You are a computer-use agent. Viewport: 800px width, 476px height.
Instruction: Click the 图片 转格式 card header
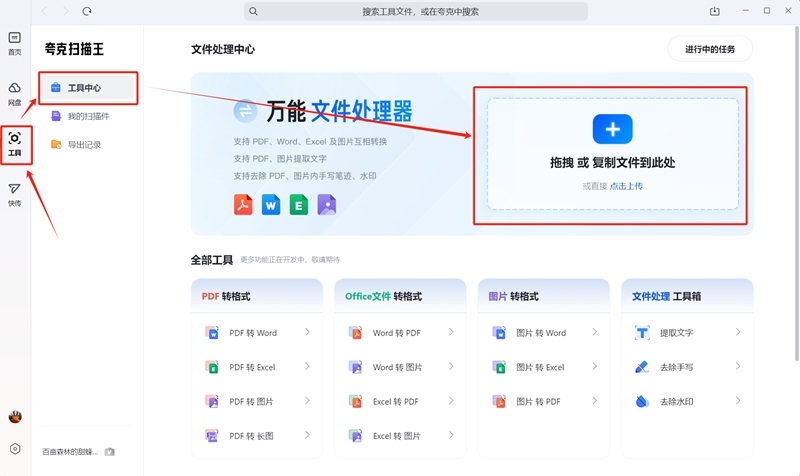(544, 296)
